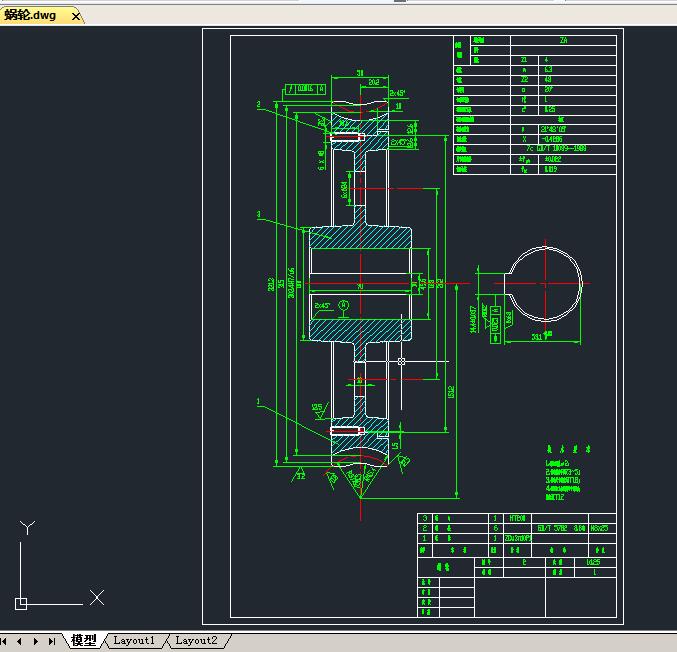Select the 7c GB/T 10089-1988 accuracy cell
This screenshot has height=652, width=677.
point(563,149)
